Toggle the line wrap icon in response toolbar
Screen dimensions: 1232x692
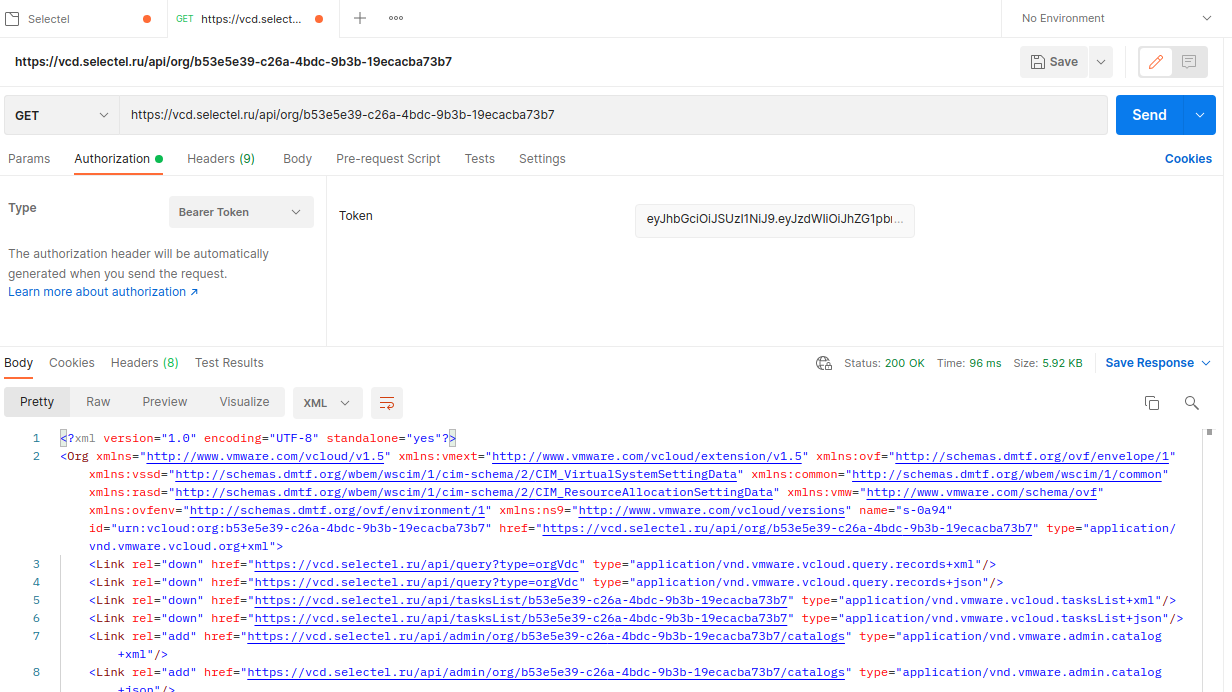tap(387, 402)
